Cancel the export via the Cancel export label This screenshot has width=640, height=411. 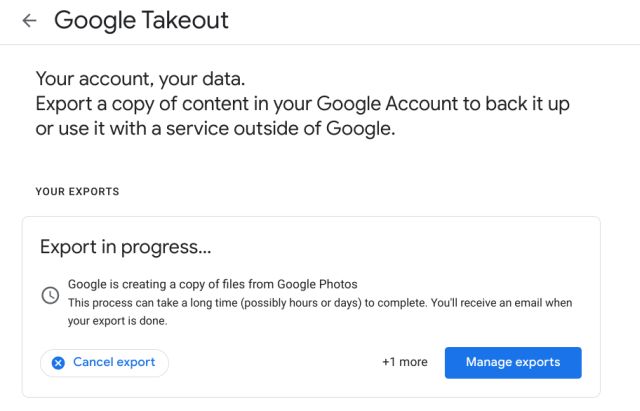click(114, 362)
